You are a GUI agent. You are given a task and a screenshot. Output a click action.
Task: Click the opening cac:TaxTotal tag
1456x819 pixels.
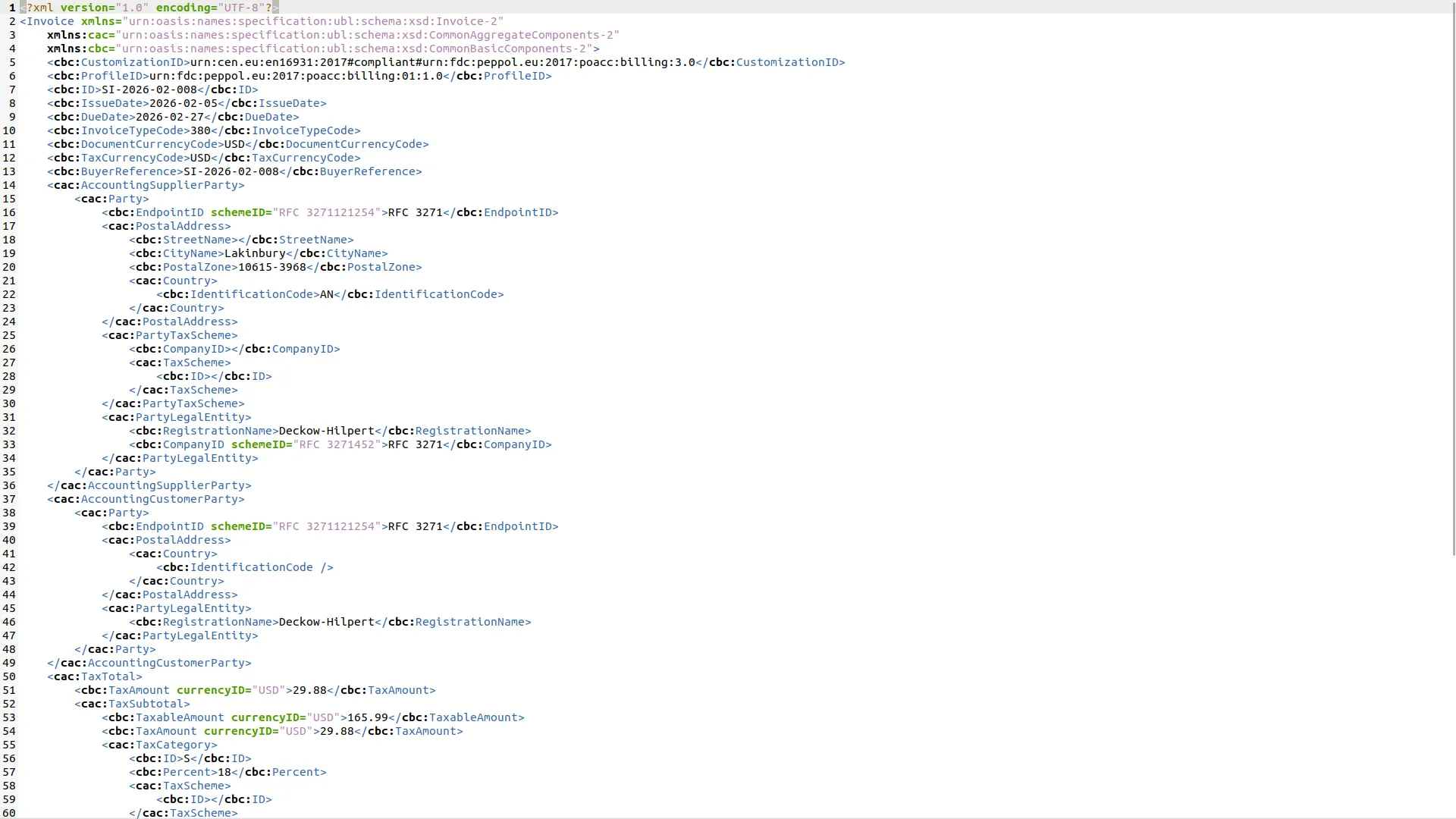[x=95, y=676]
